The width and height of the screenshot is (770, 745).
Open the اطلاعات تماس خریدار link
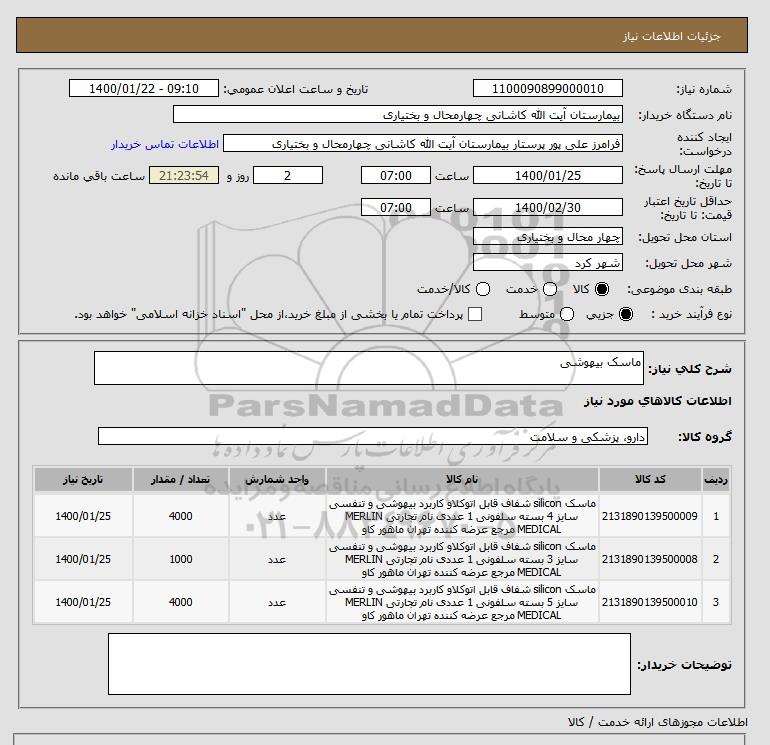tap(165, 144)
